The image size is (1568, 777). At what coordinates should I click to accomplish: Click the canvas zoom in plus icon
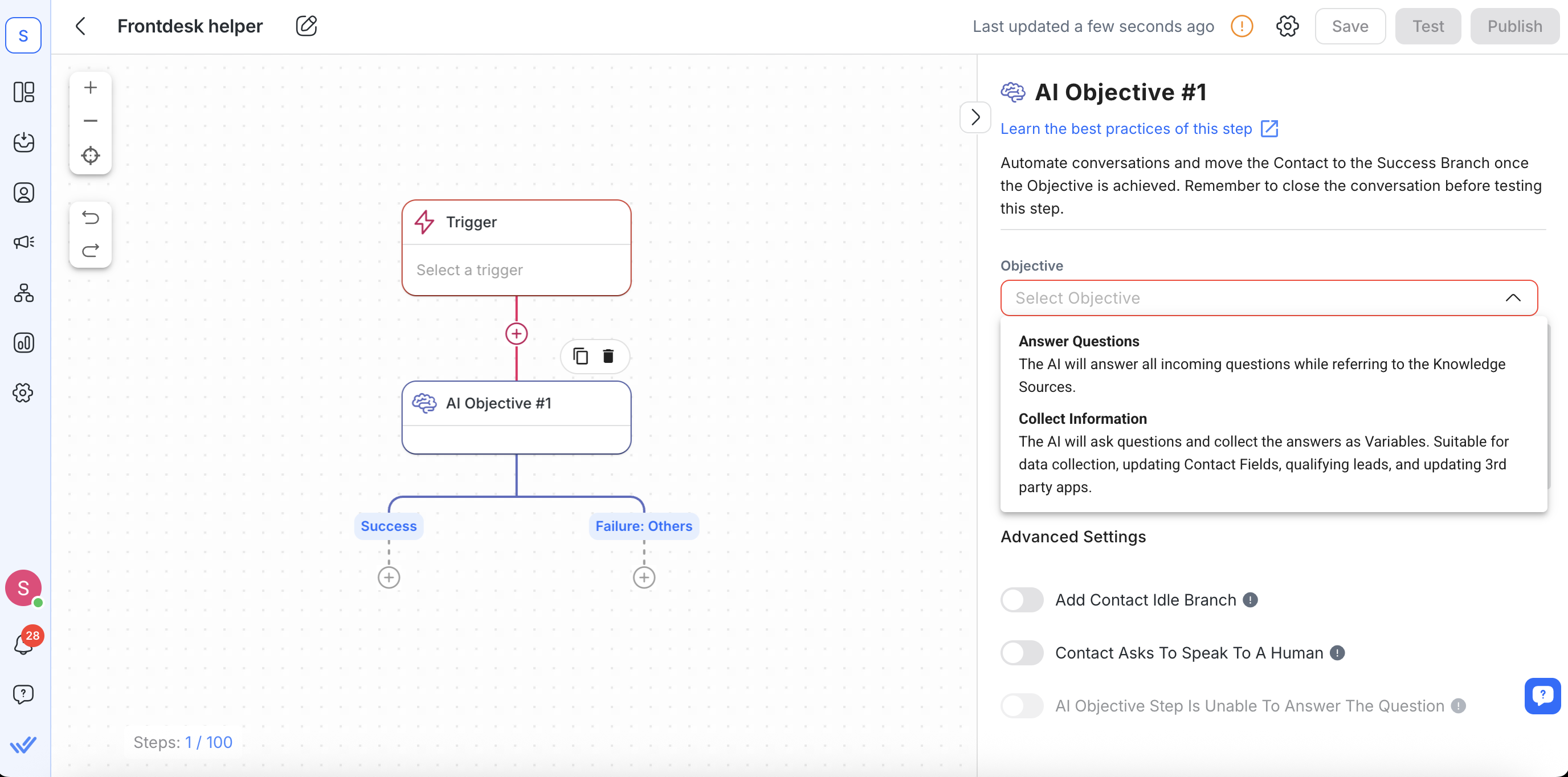coord(90,88)
